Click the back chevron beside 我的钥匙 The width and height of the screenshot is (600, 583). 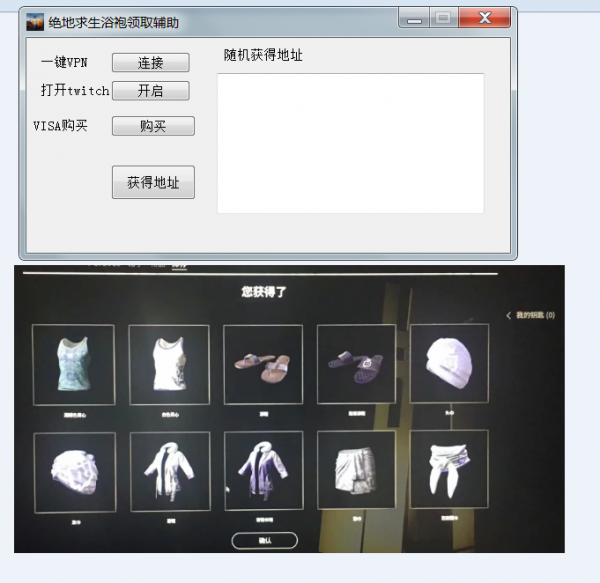[x=509, y=315]
